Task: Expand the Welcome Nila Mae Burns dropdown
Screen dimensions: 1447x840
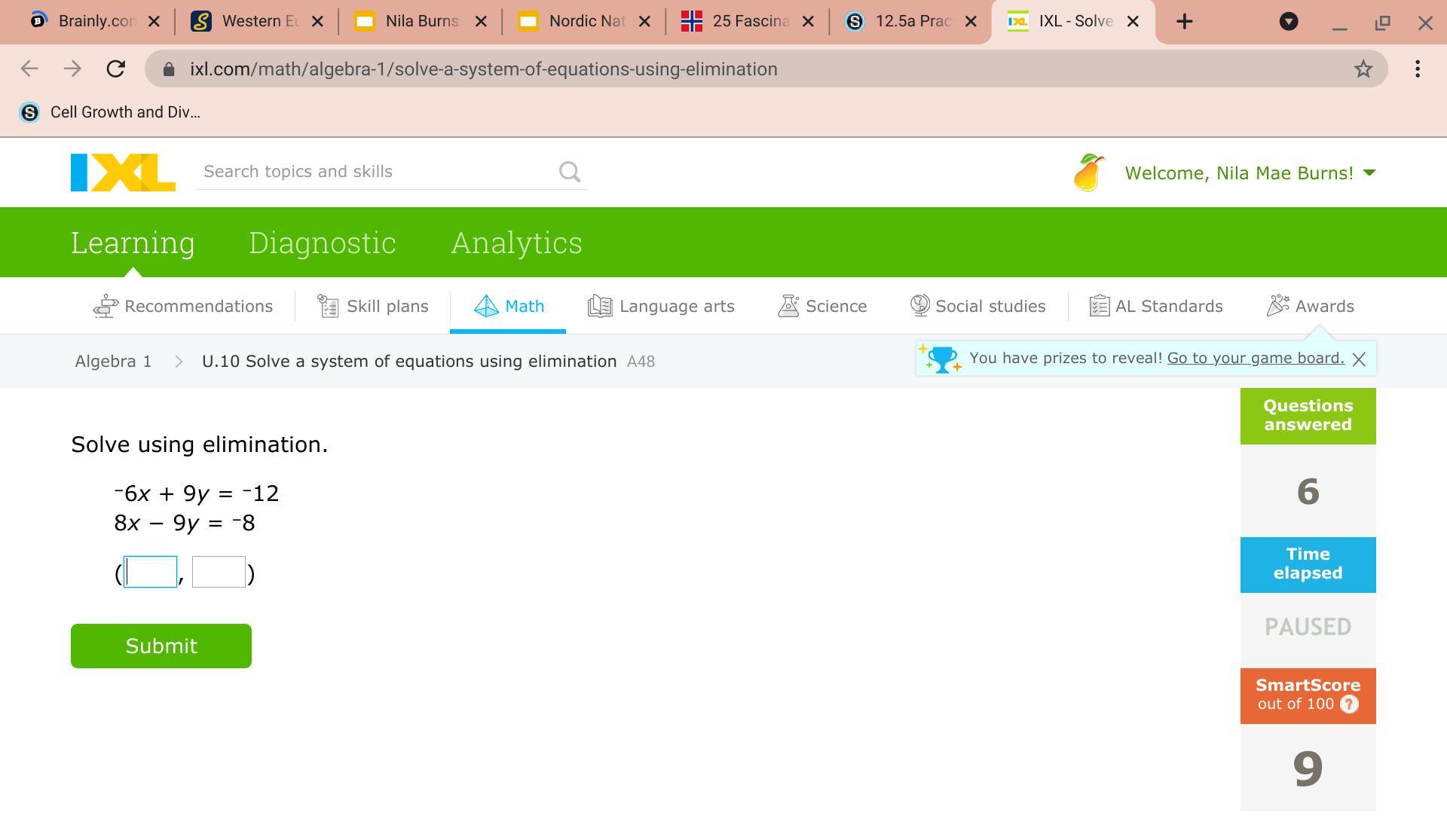Action: (x=1369, y=173)
